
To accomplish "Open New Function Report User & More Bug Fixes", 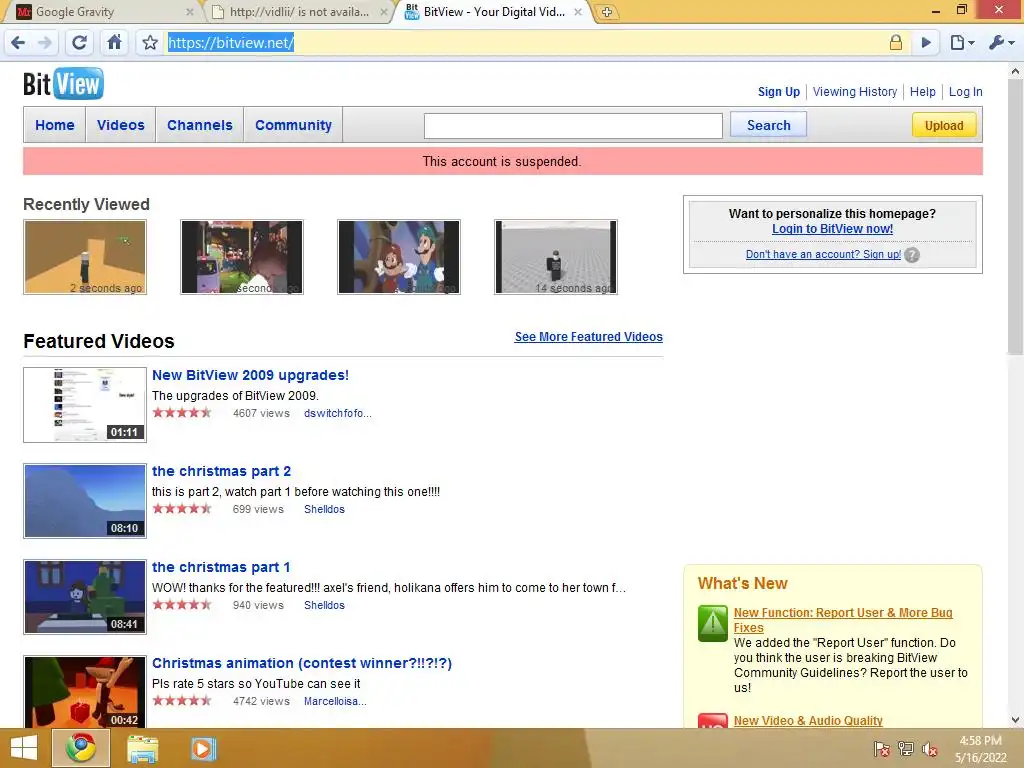I will coord(843,620).
